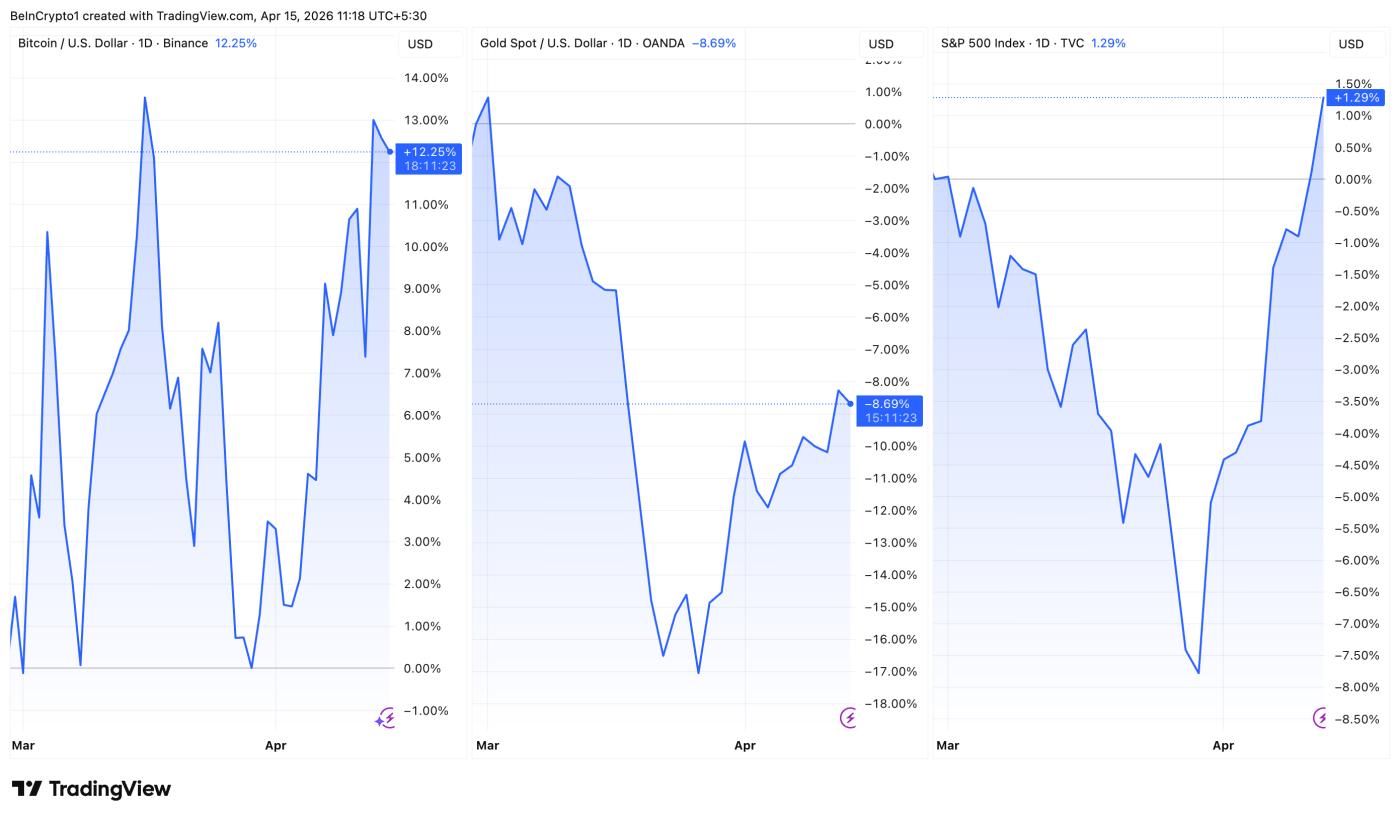Click −8.69% change value in Gold header
The width and height of the screenshot is (1400, 819).
tap(714, 43)
